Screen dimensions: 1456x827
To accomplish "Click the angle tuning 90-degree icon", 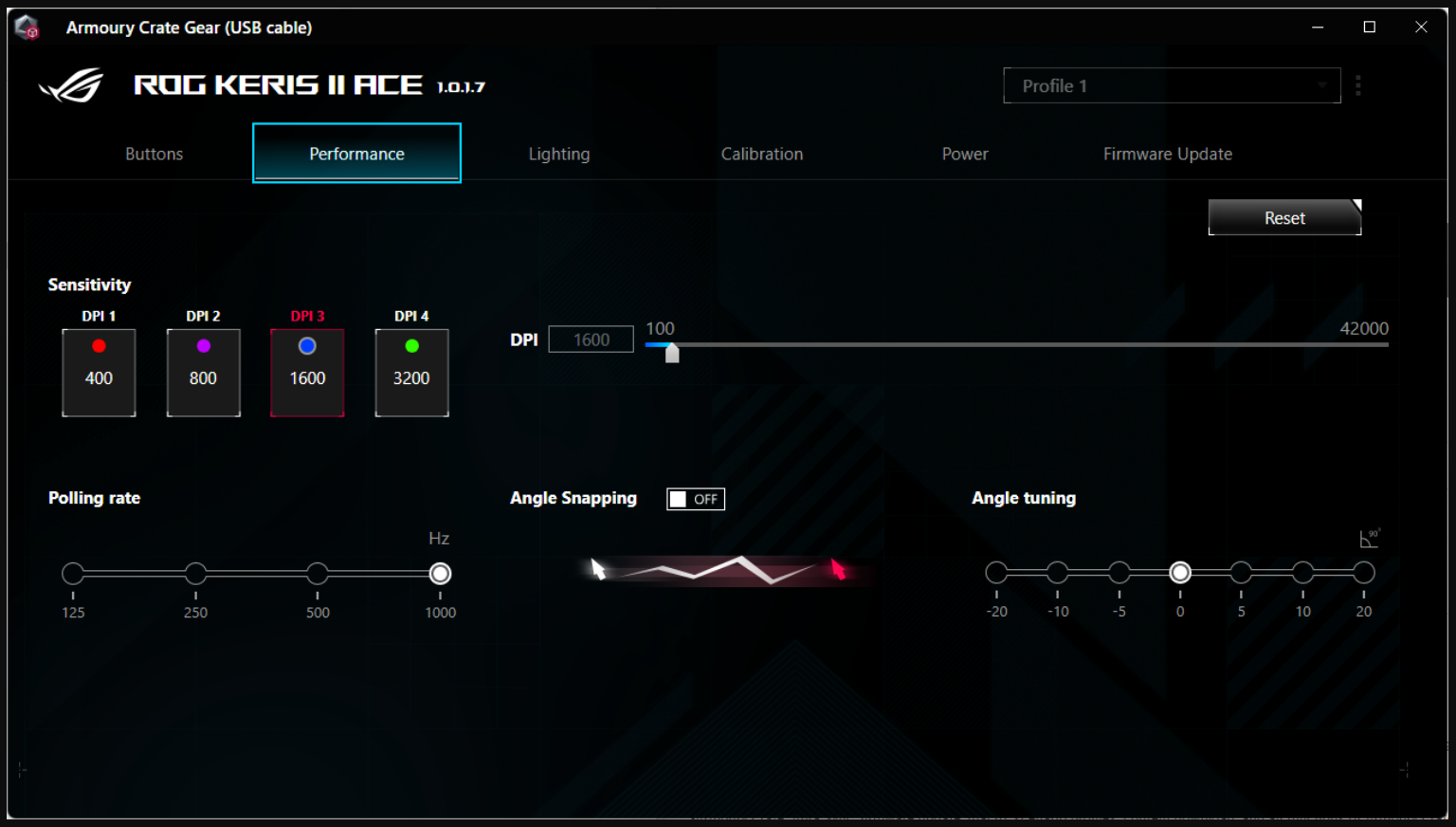I will 1370,538.
